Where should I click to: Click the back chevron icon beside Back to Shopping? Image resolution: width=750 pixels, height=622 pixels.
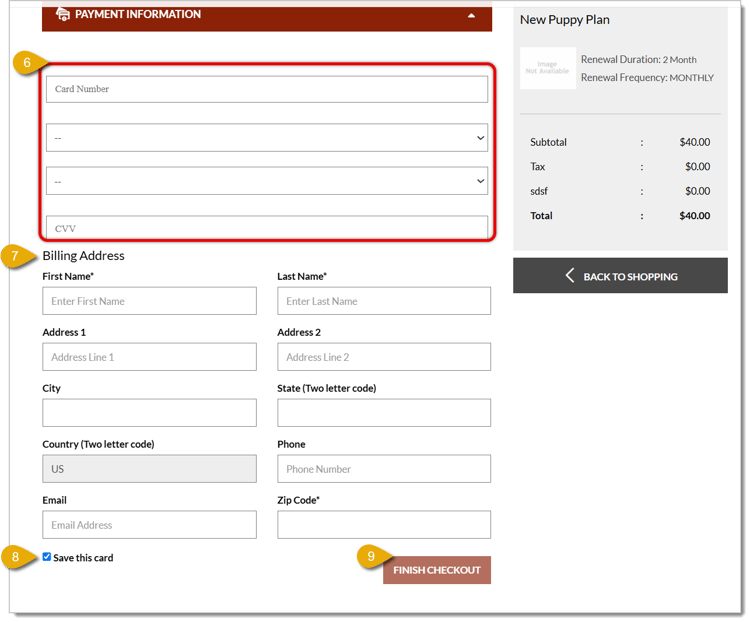pos(570,276)
